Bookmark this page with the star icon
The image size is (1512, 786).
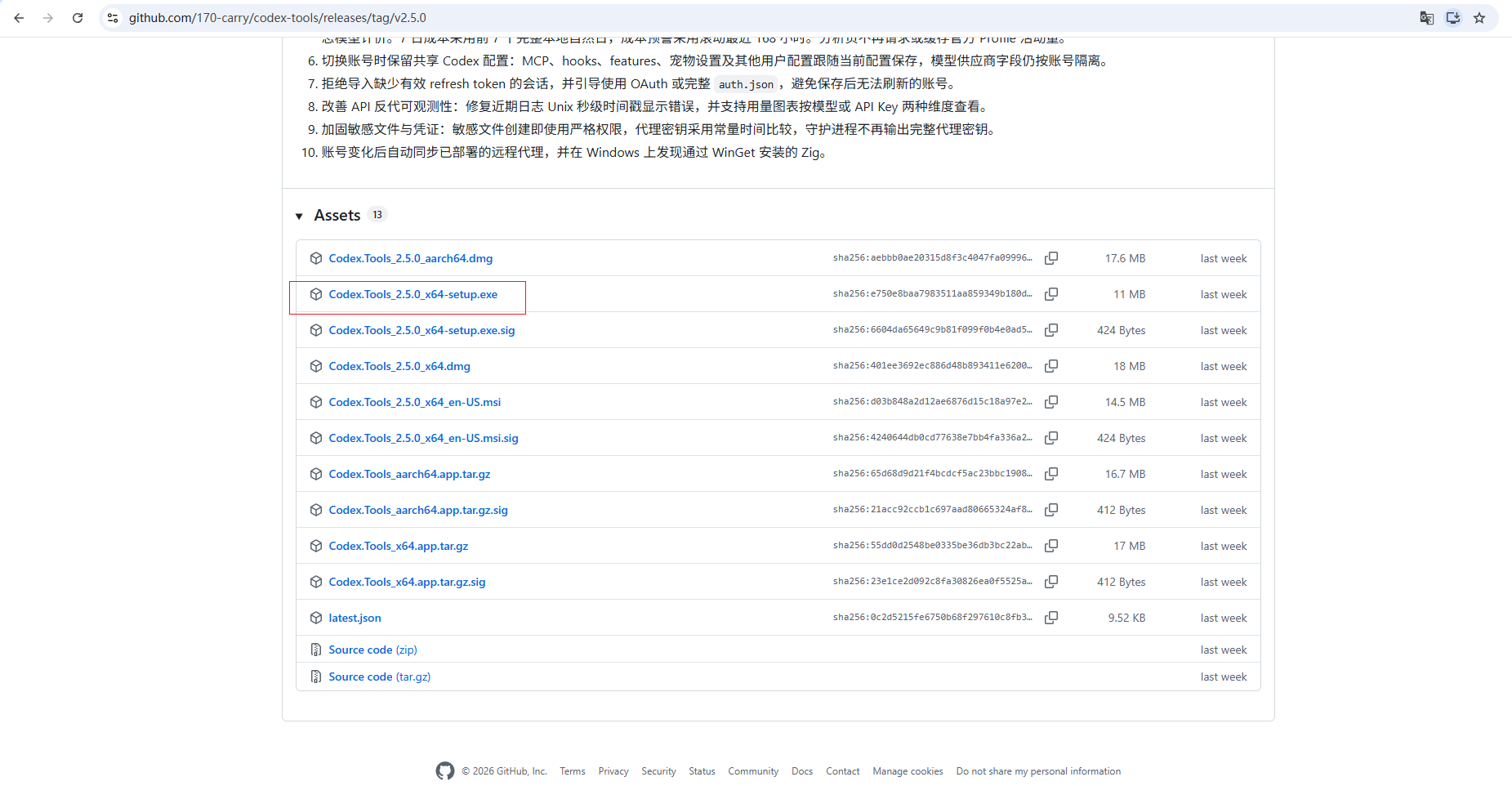[1479, 18]
